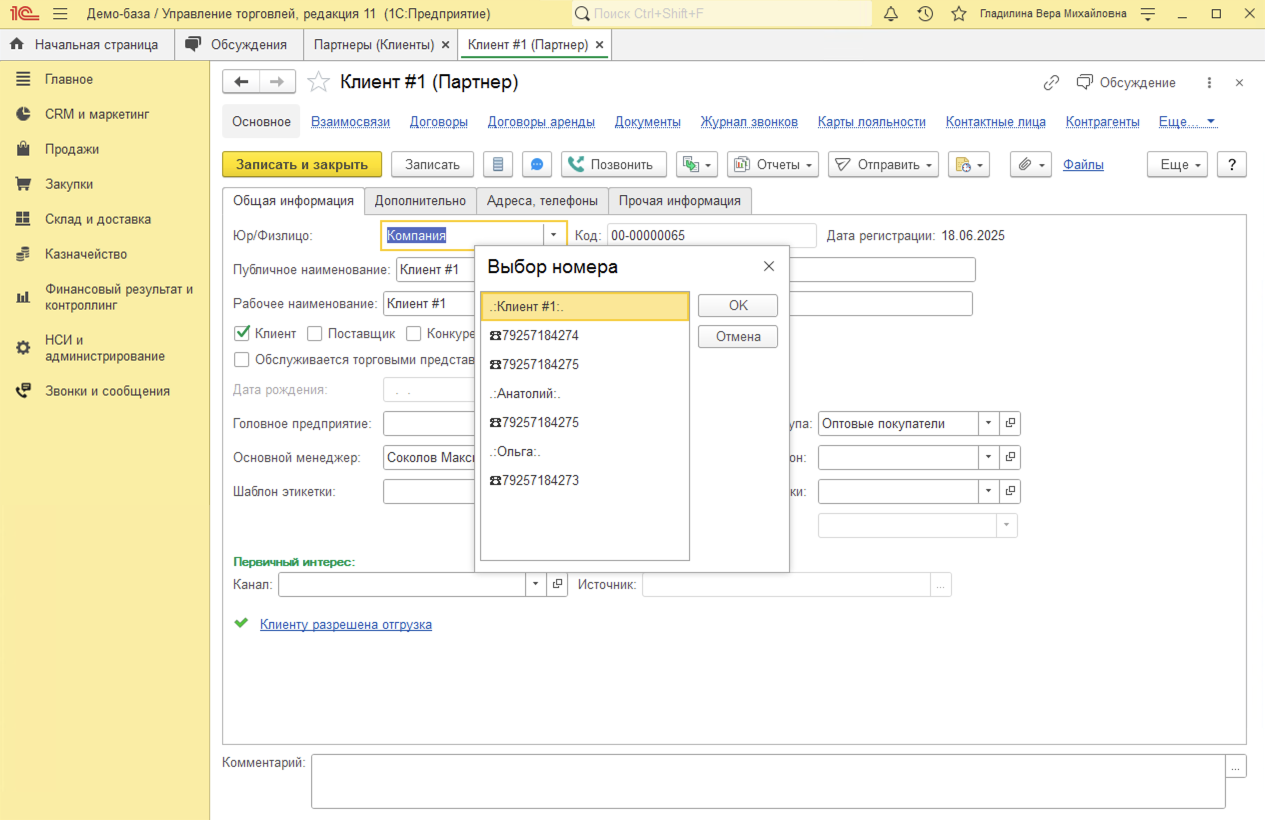Open the history clock icon in header
This screenshot has width=1265, height=820.
point(925,14)
